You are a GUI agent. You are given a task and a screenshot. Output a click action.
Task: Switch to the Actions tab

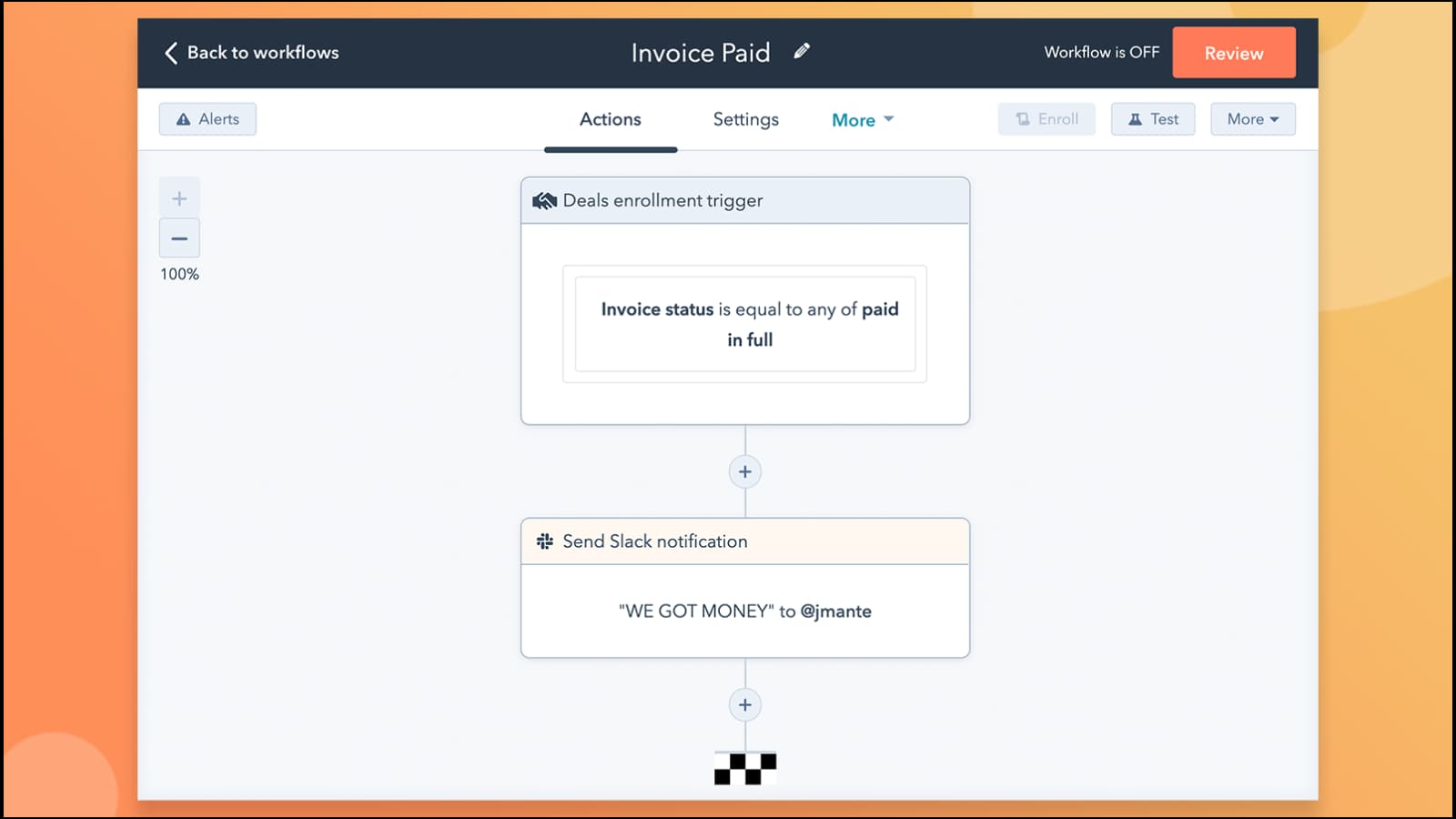[x=610, y=119]
